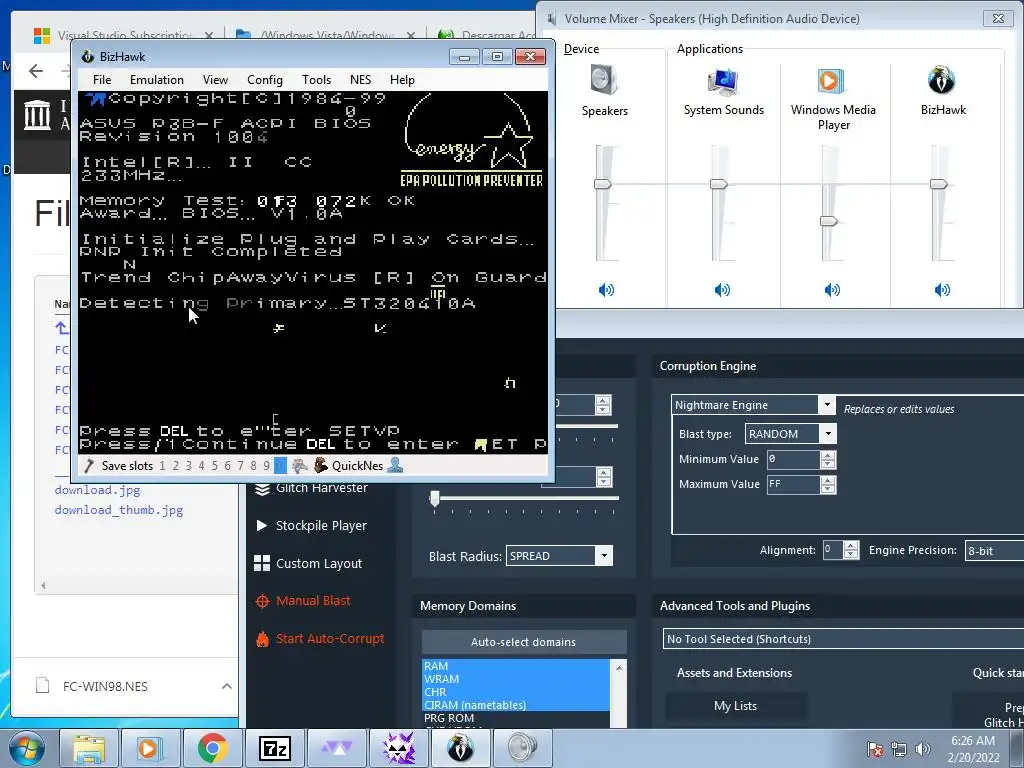Open Windows Explorer from taskbar
This screenshot has height=768, width=1024.
88,748
